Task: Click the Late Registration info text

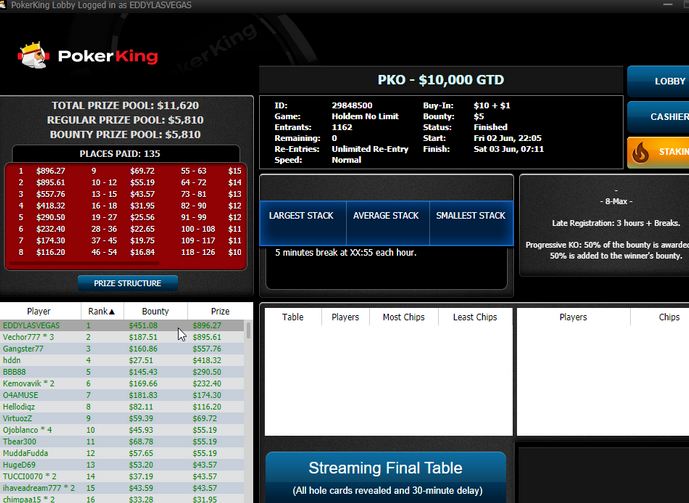Action: coord(616,223)
